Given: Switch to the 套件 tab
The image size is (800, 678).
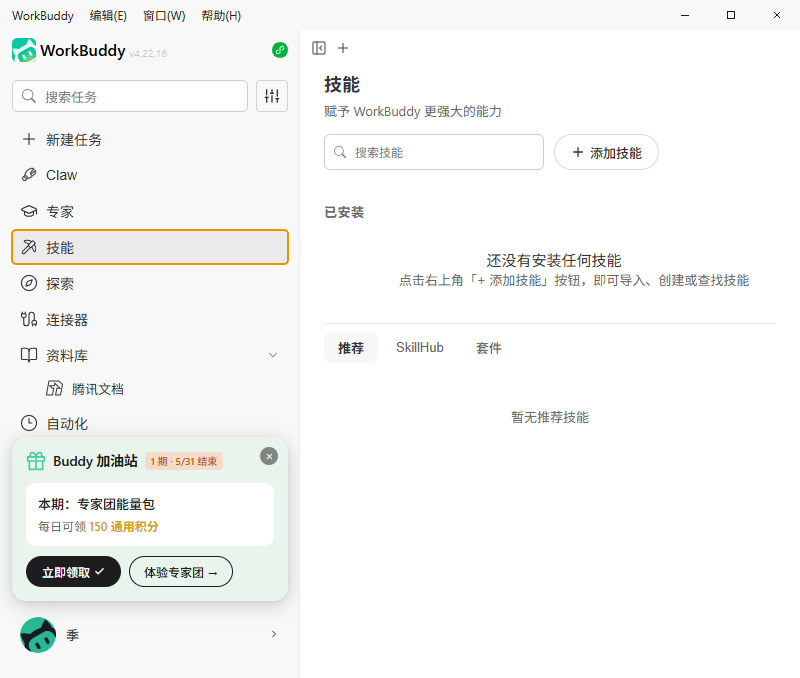Looking at the screenshot, I should [488, 347].
